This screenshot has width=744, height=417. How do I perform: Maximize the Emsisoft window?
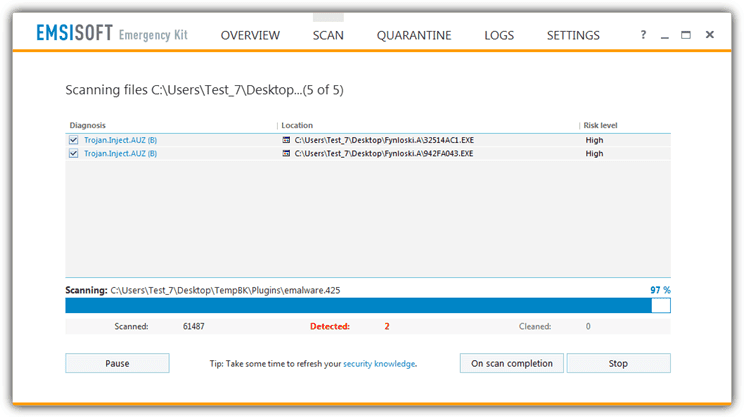click(x=686, y=35)
